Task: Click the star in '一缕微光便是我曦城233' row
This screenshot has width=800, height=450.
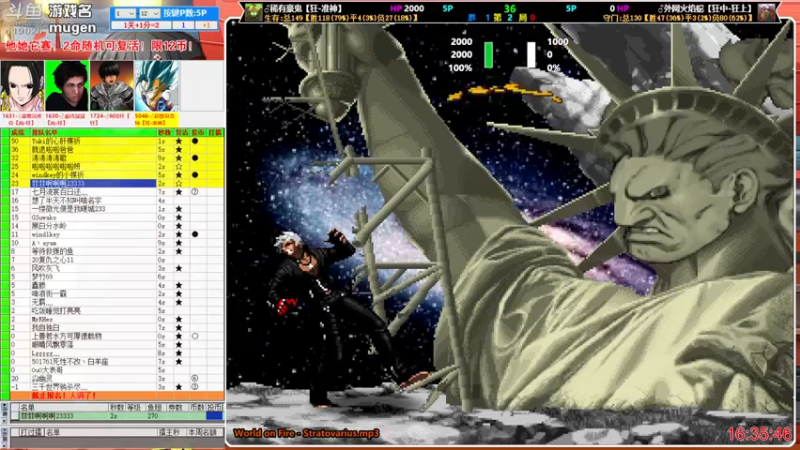Action: click(x=179, y=209)
